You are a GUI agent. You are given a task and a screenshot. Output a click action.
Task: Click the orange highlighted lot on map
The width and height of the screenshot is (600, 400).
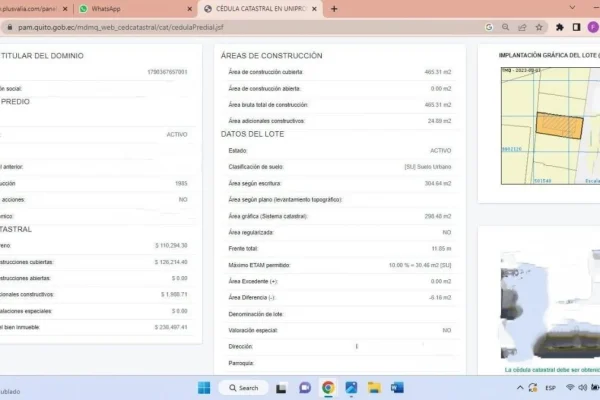(558, 124)
